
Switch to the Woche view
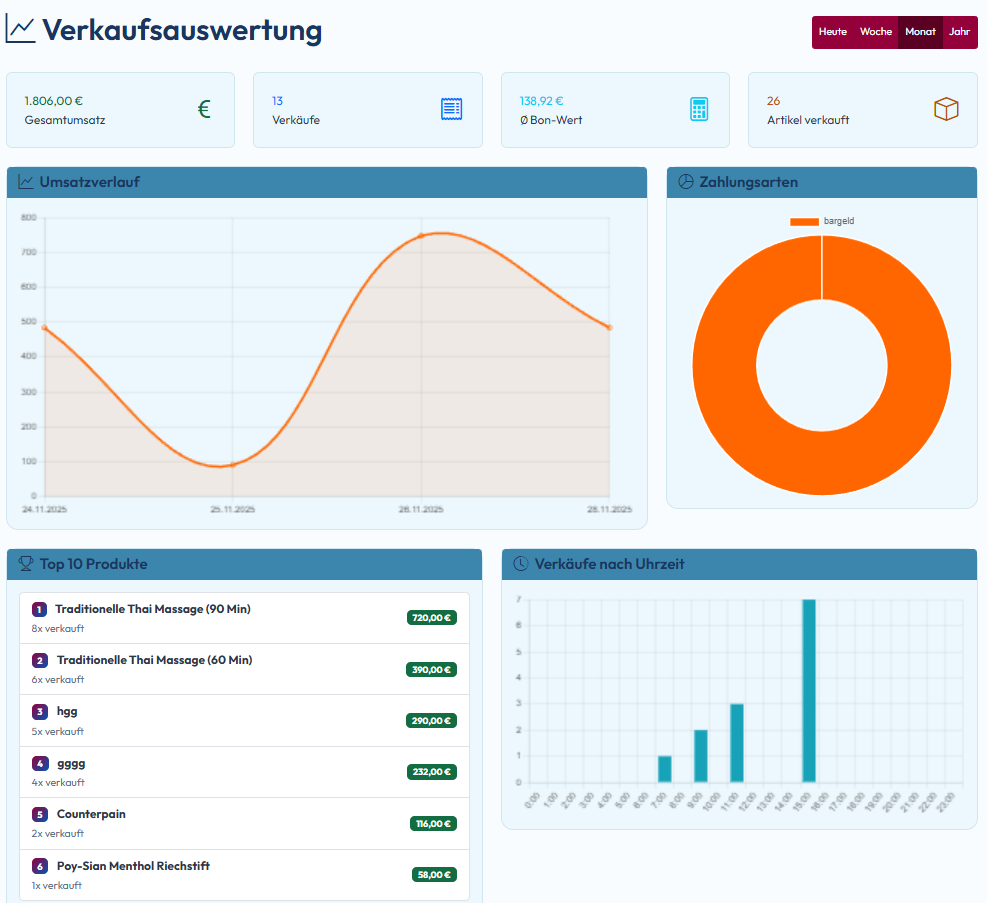coord(876,32)
